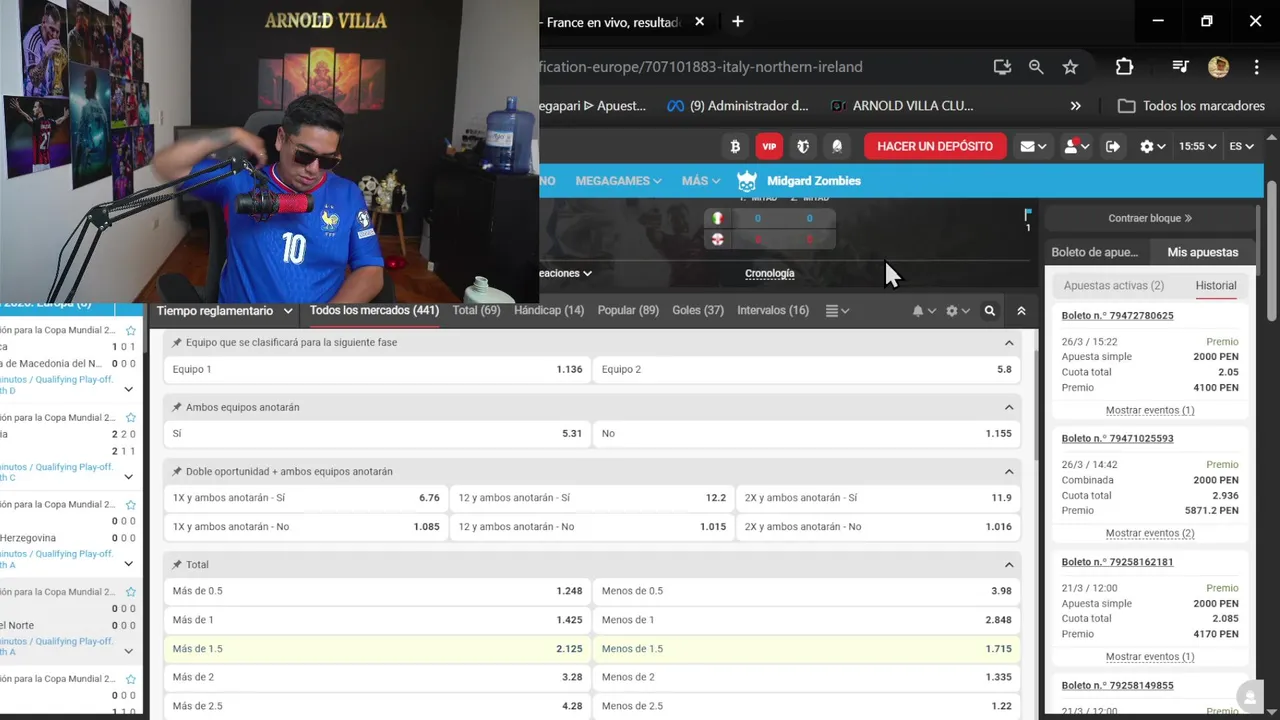Open the VIP red badge icon
Image resolution: width=1280 pixels, height=720 pixels.
click(x=769, y=146)
